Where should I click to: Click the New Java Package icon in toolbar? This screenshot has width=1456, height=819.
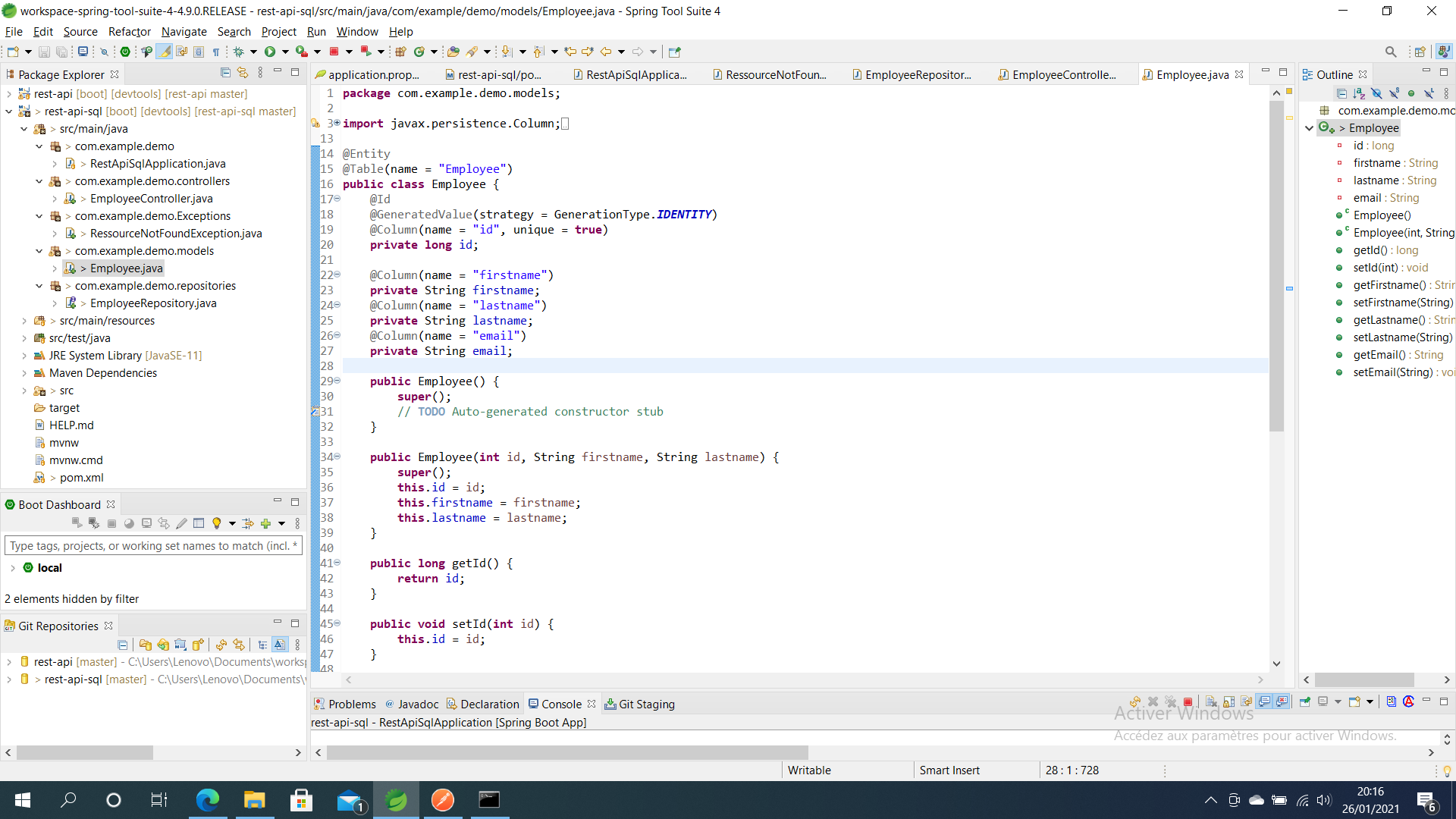tap(401, 52)
